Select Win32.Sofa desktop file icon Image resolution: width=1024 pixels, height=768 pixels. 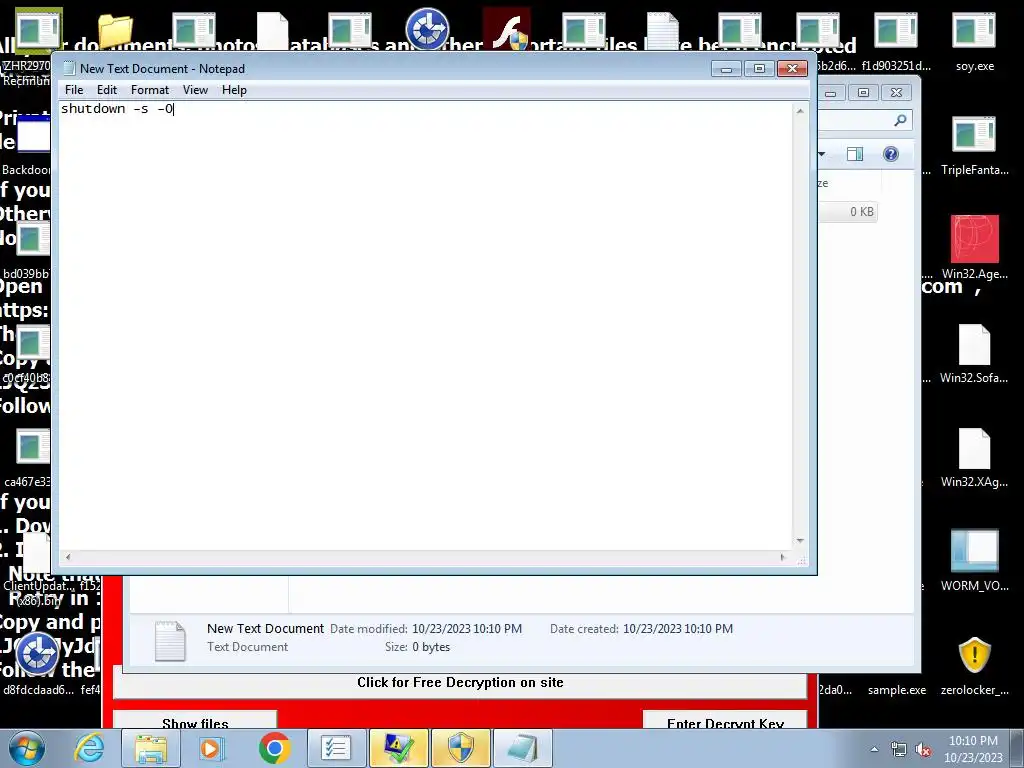974,353
